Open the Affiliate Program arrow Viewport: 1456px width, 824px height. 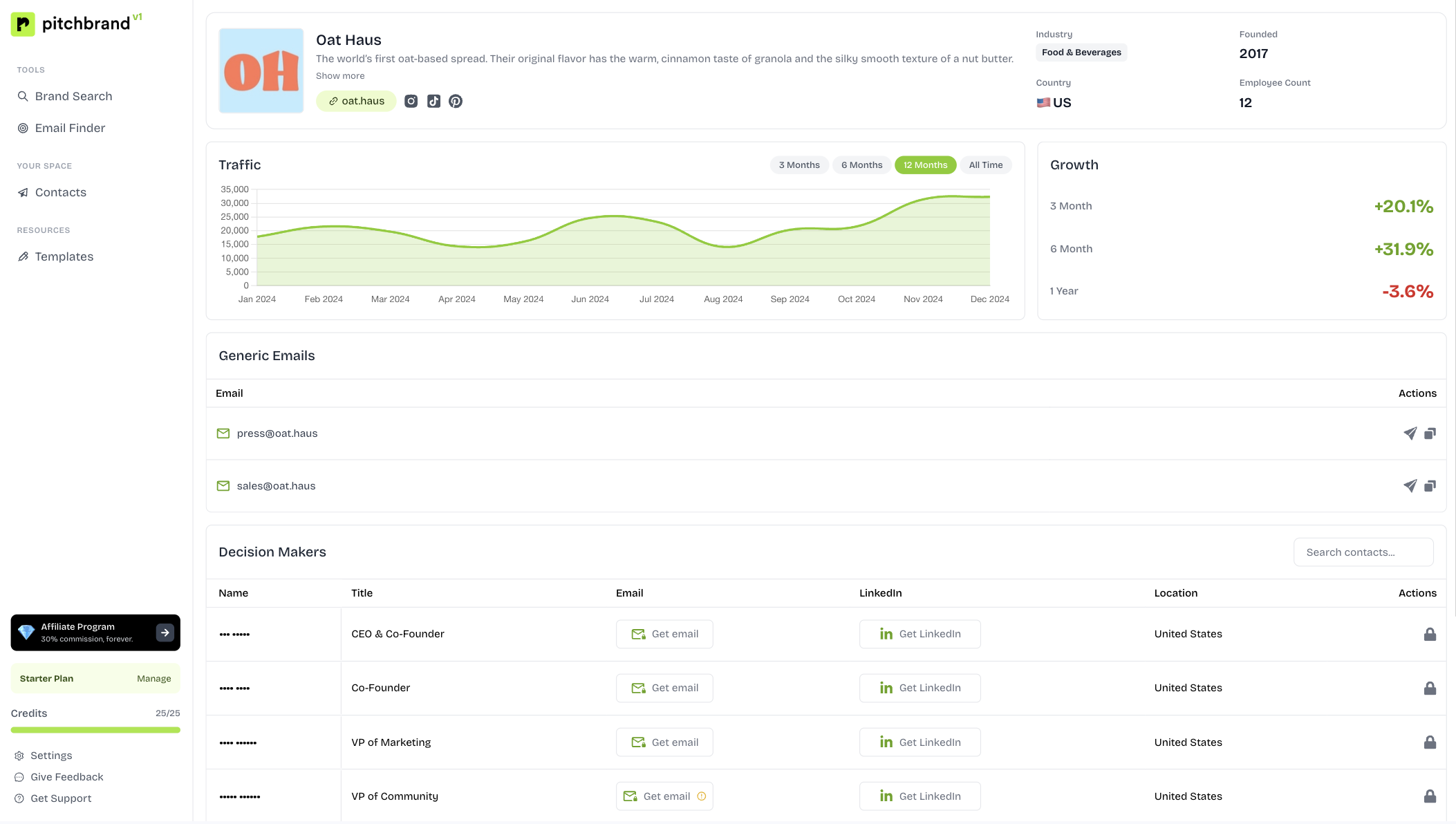tap(165, 633)
